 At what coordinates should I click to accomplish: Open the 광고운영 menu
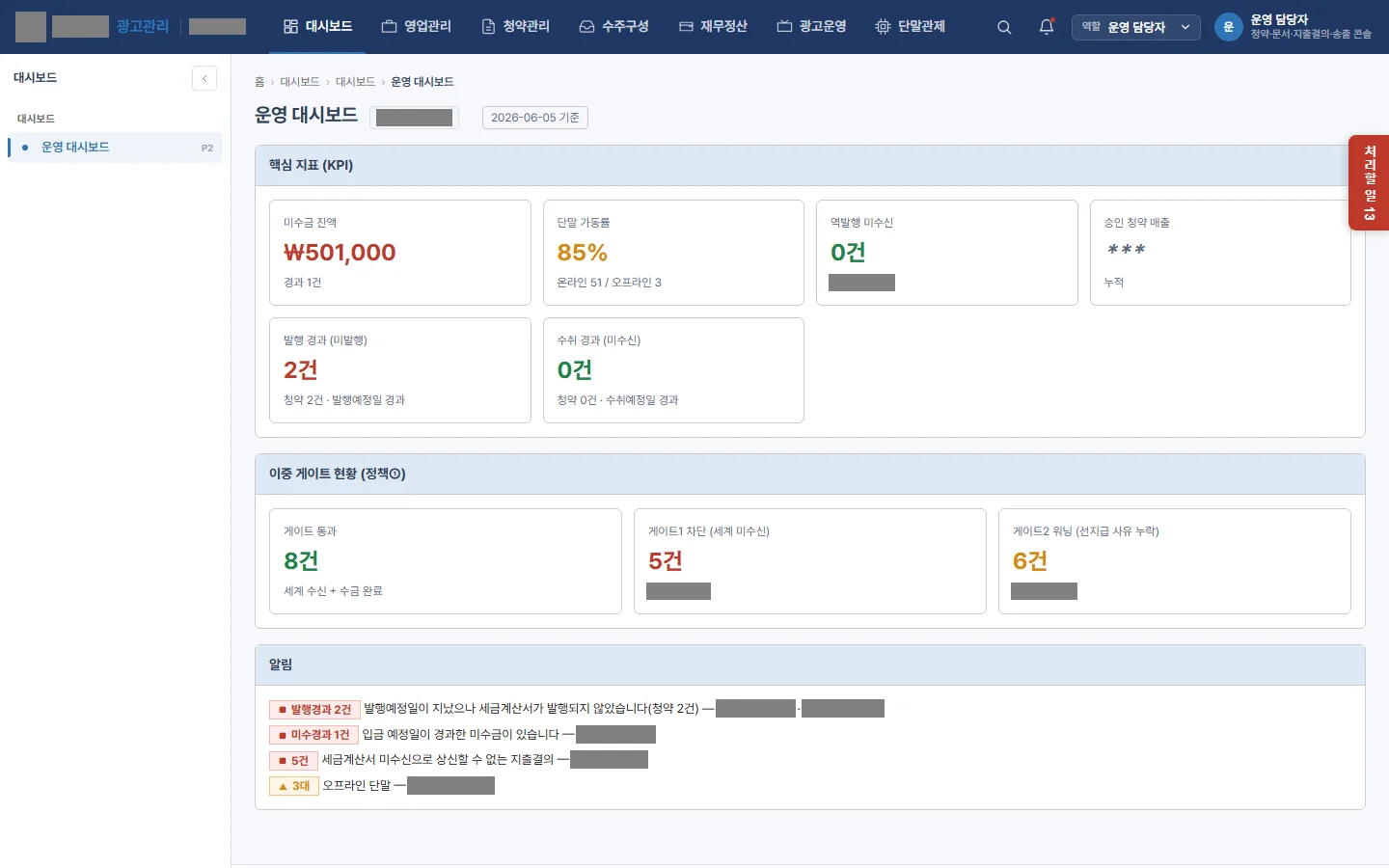(811, 26)
